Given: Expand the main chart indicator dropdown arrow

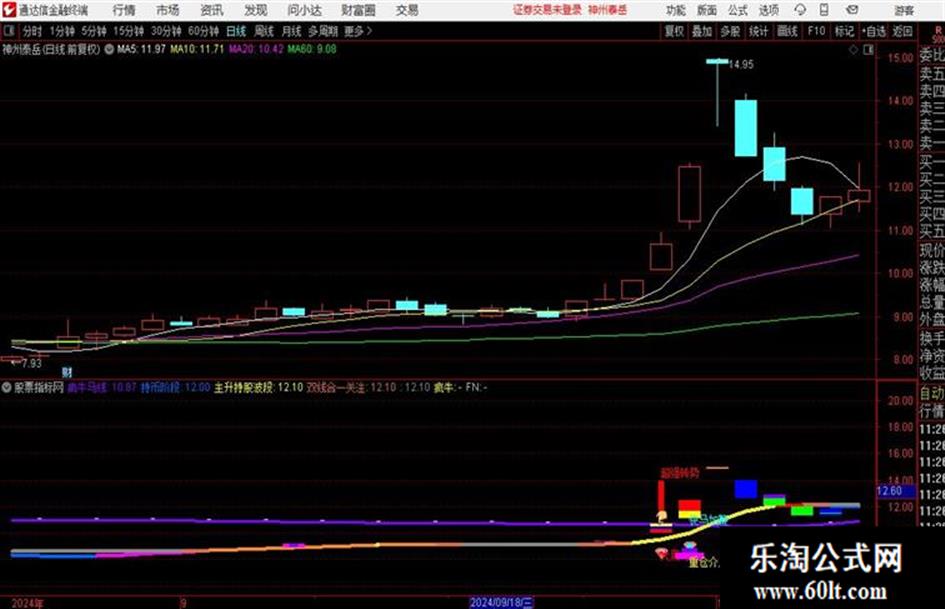Looking at the screenshot, I should point(109,49).
